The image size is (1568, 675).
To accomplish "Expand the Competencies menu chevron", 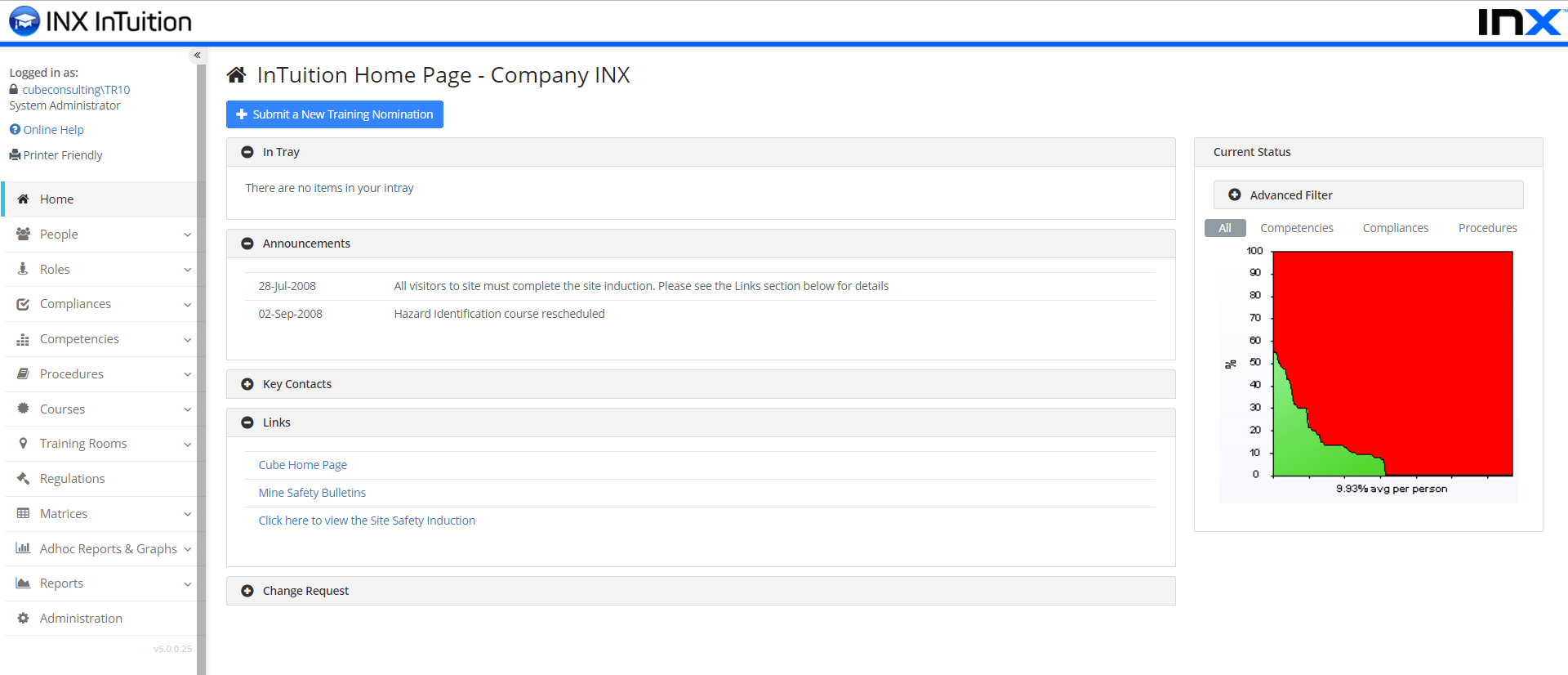I will tap(188, 340).
